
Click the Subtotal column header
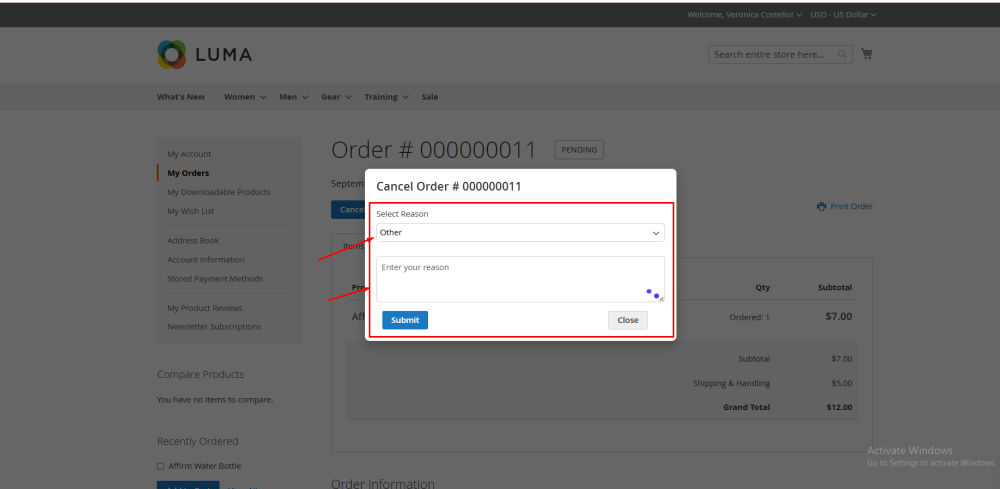835,288
